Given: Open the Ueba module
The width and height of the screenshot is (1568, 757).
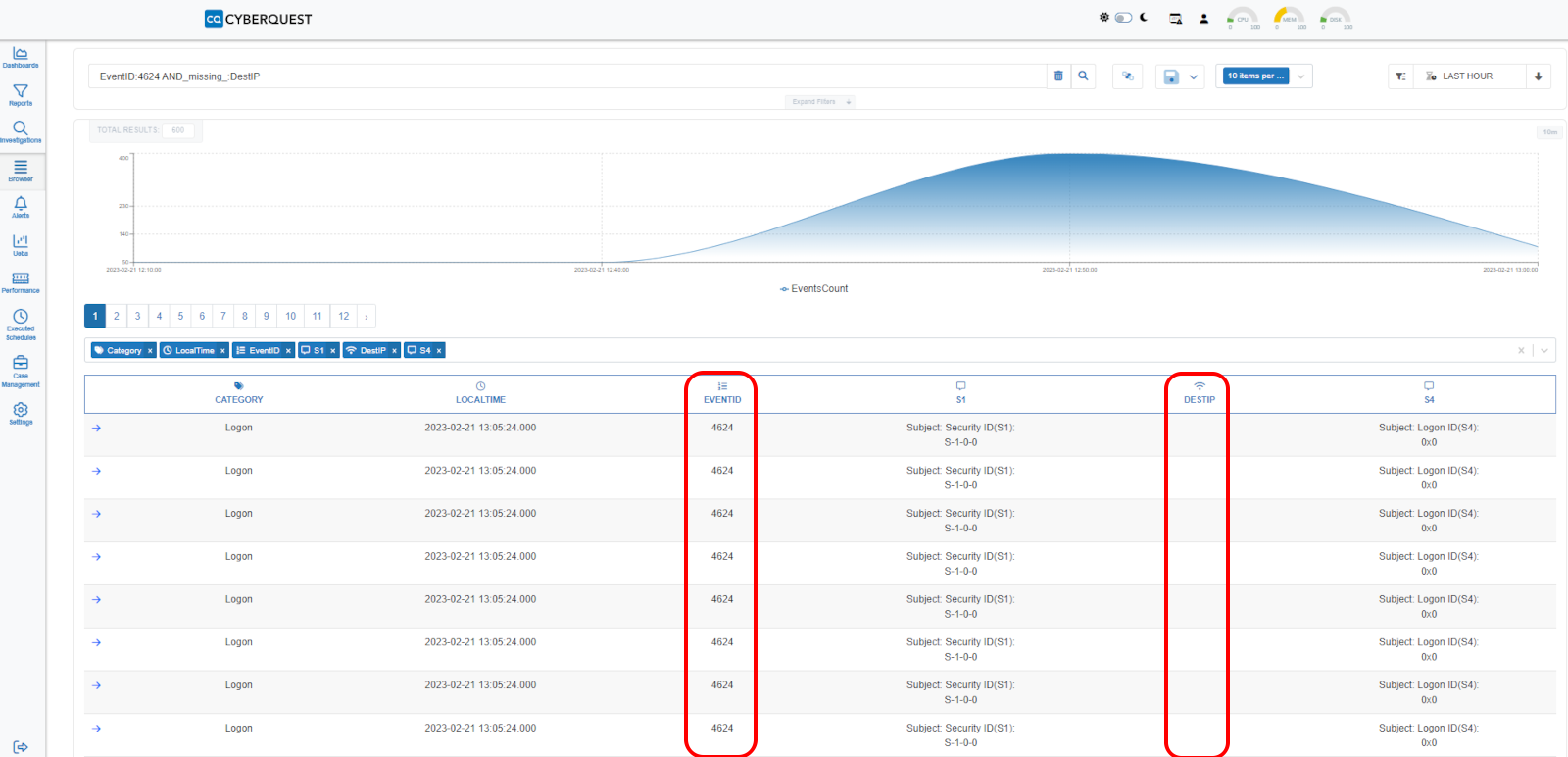Looking at the screenshot, I should [x=21, y=245].
